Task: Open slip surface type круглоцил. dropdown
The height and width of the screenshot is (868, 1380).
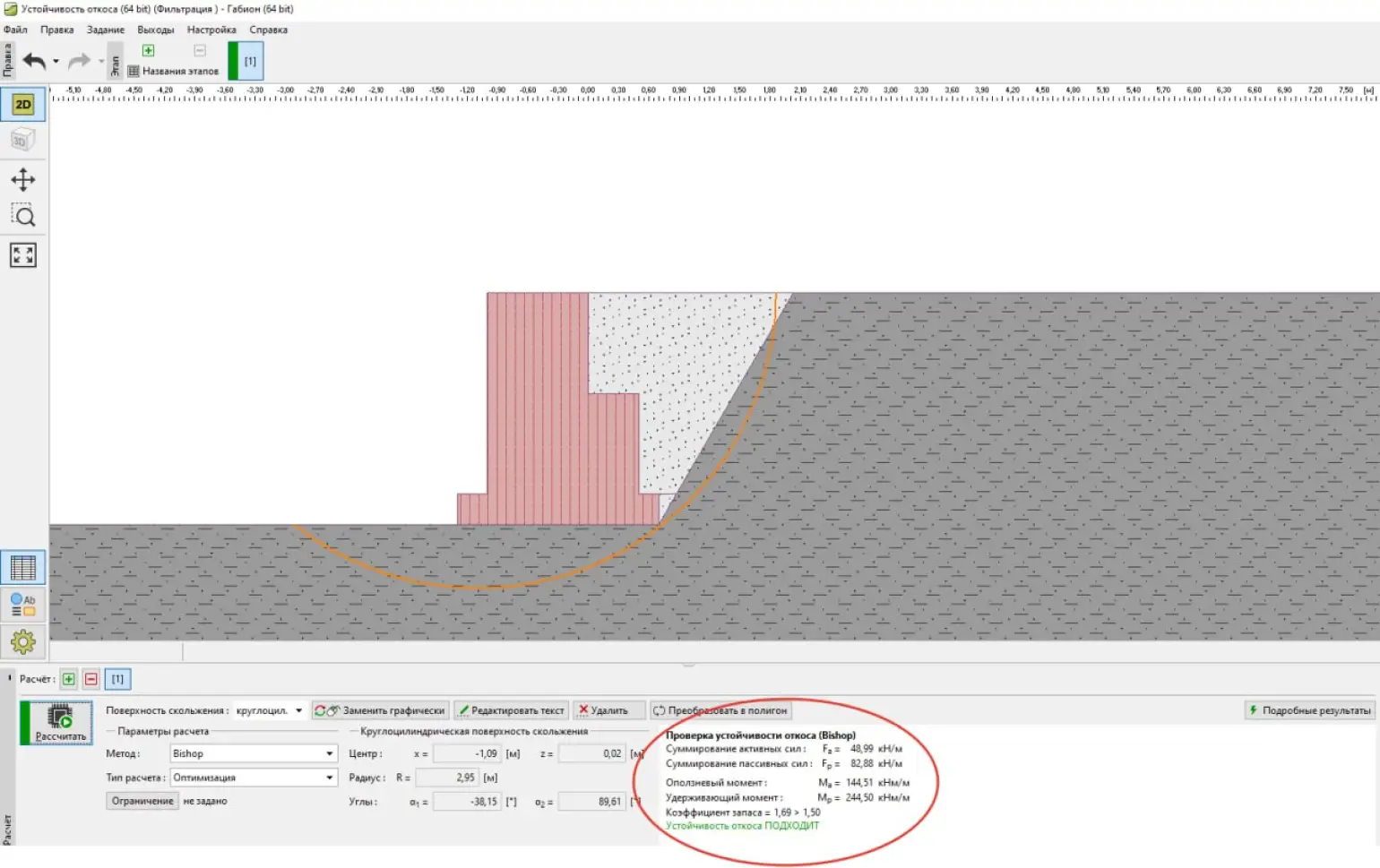Action: pyautogui.click(x=269, y=710)
